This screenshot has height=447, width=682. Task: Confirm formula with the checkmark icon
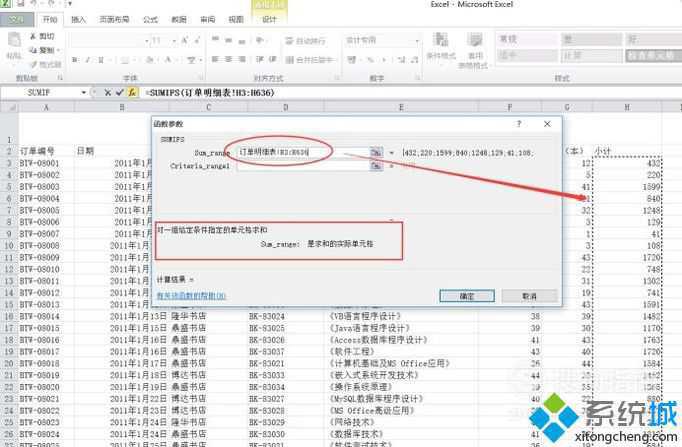click(x=119, y=92)
